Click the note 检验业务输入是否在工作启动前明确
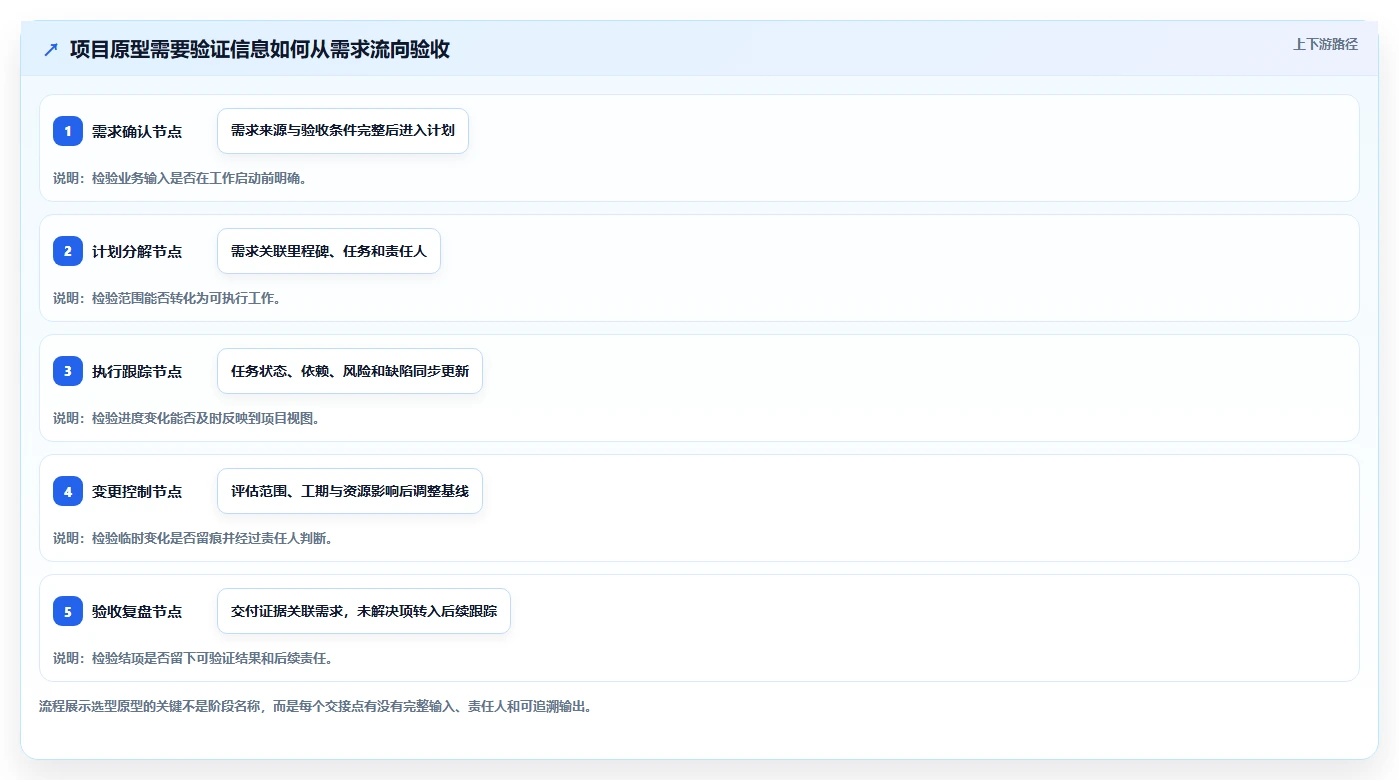Viewport: 1399px width, 780px height. pos(180,178)
